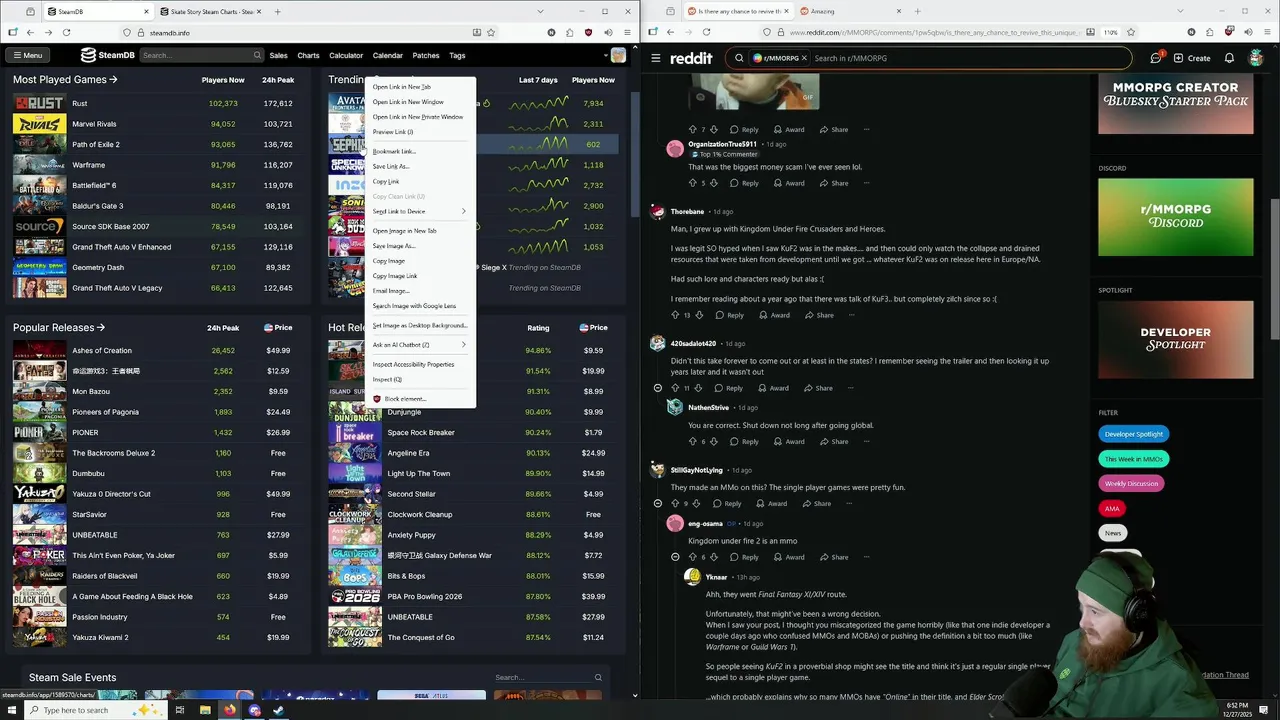The width and height of the screenshot is (1280, 720).
Task: Open SteamDB window Firefox application menu
Action: (x=628, y=32)
